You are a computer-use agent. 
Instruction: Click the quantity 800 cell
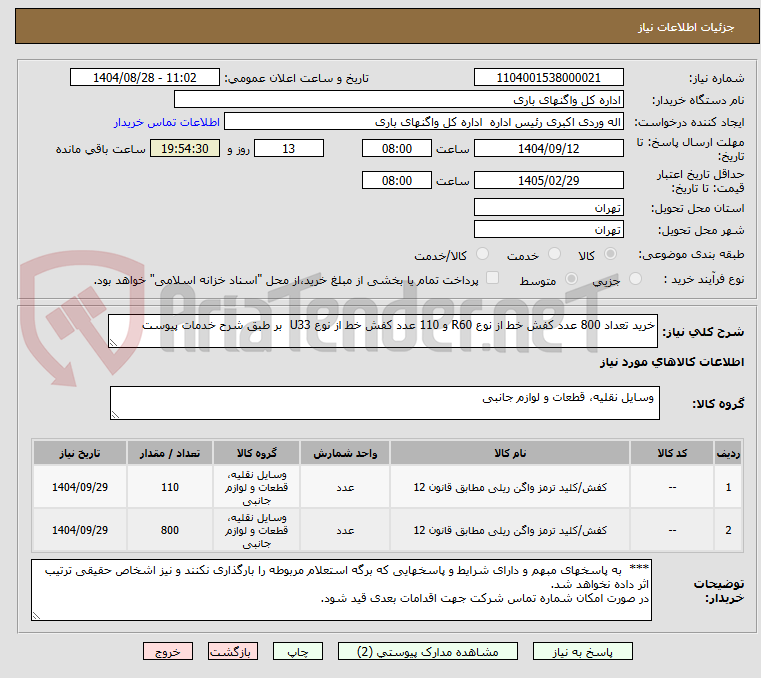coord(170,530)
